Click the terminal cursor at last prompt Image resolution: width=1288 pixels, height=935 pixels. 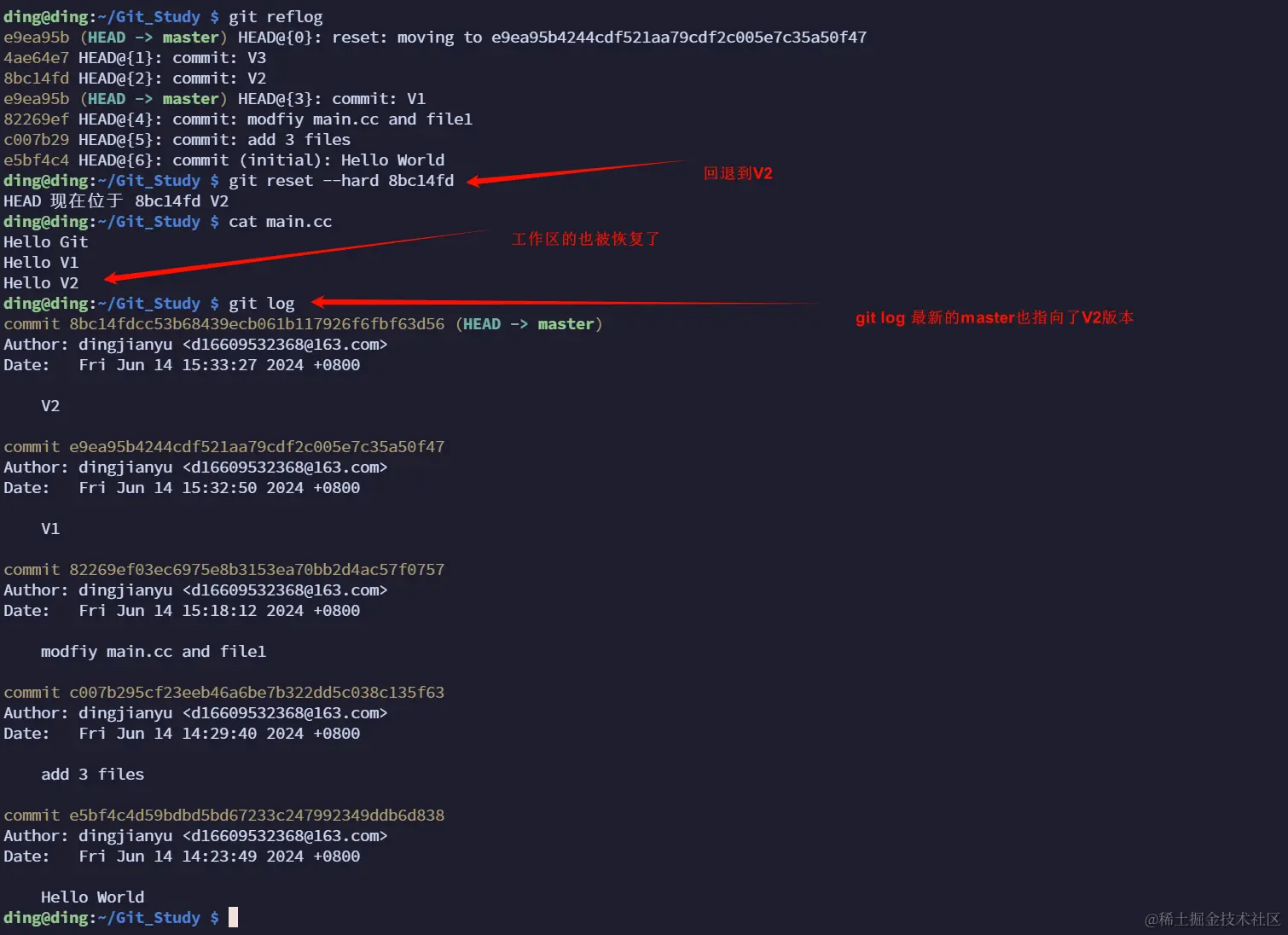pos(234,918)
